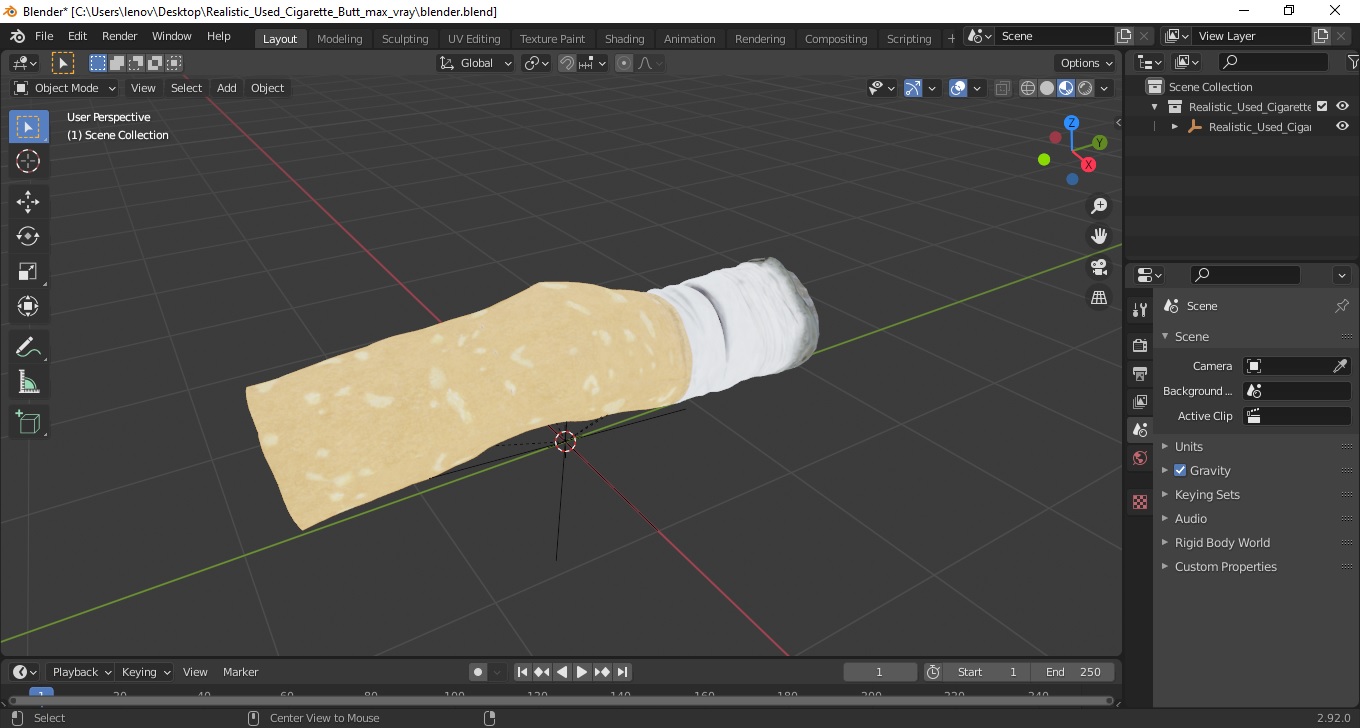Image resolution: width=1360 pixels, height=728 pixels.
Task: Expand the Units panel
Action: coord(1189,447)
